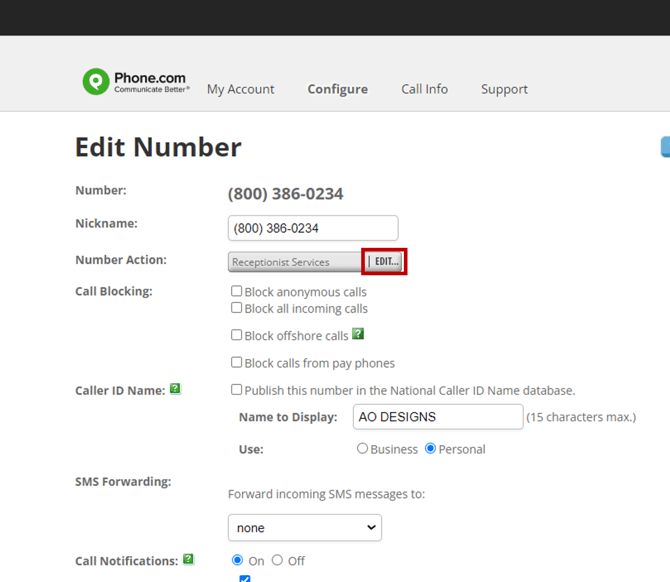Screen dimensions: 670x582
Task: Select the Business use radio button
Action: click(362, 448)
